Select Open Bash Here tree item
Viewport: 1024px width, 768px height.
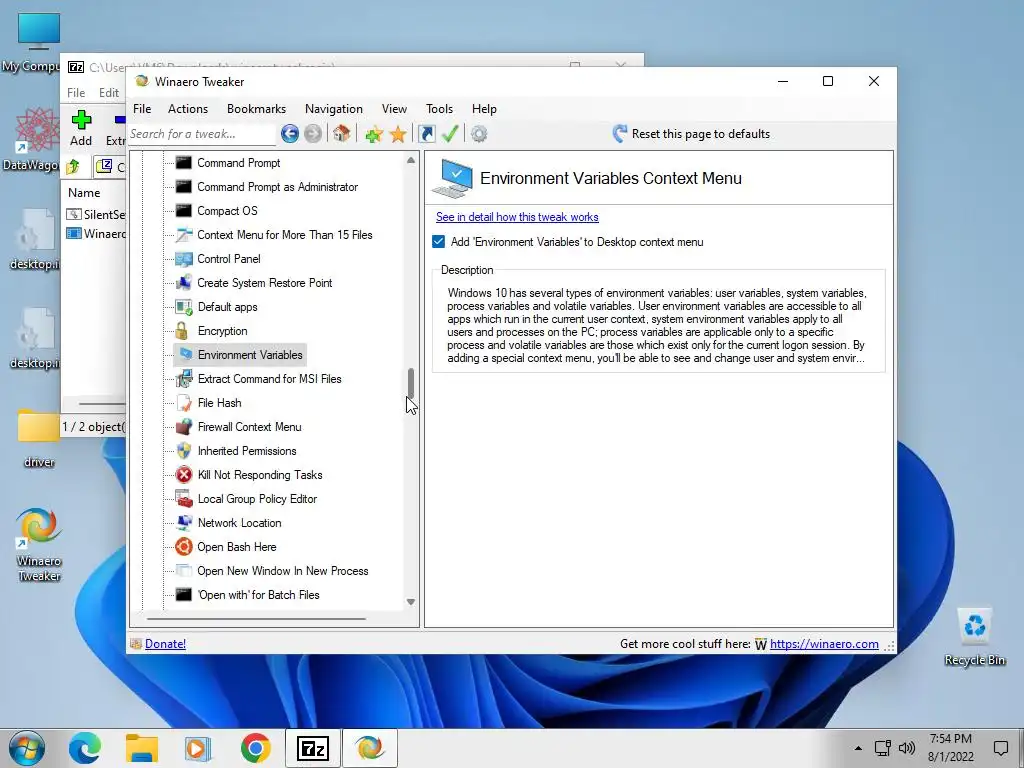coord(237,547)
